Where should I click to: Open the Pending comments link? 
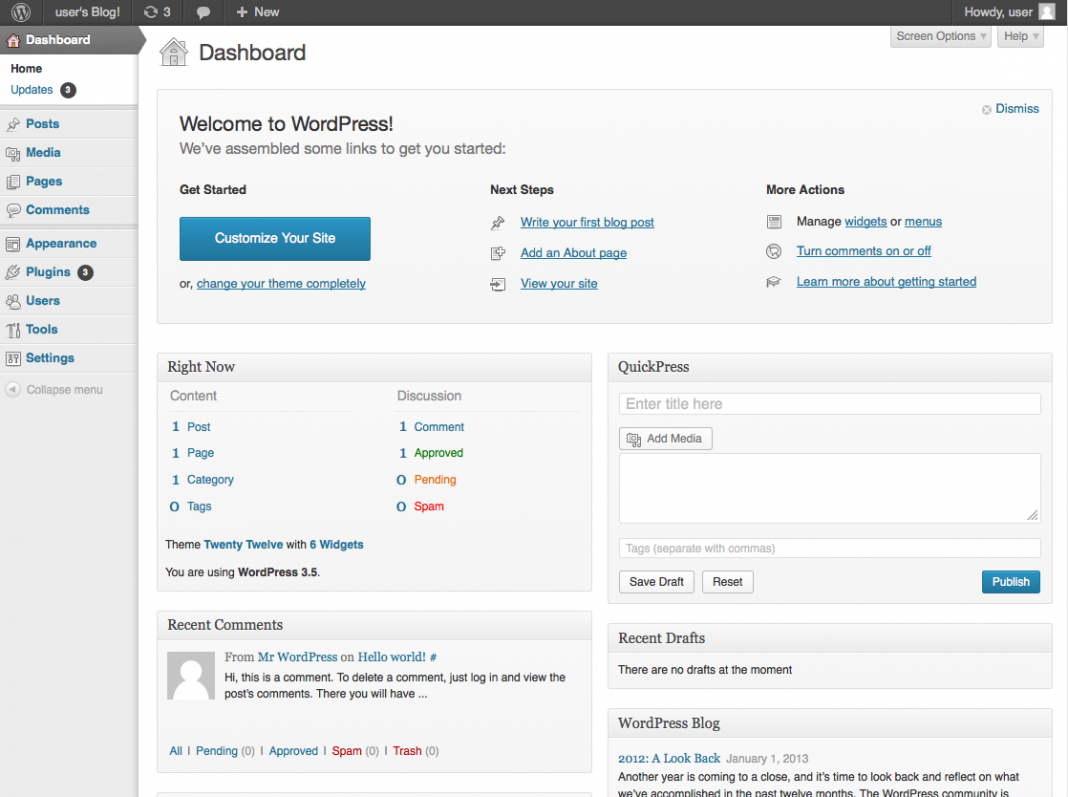(x=435, y=480)
